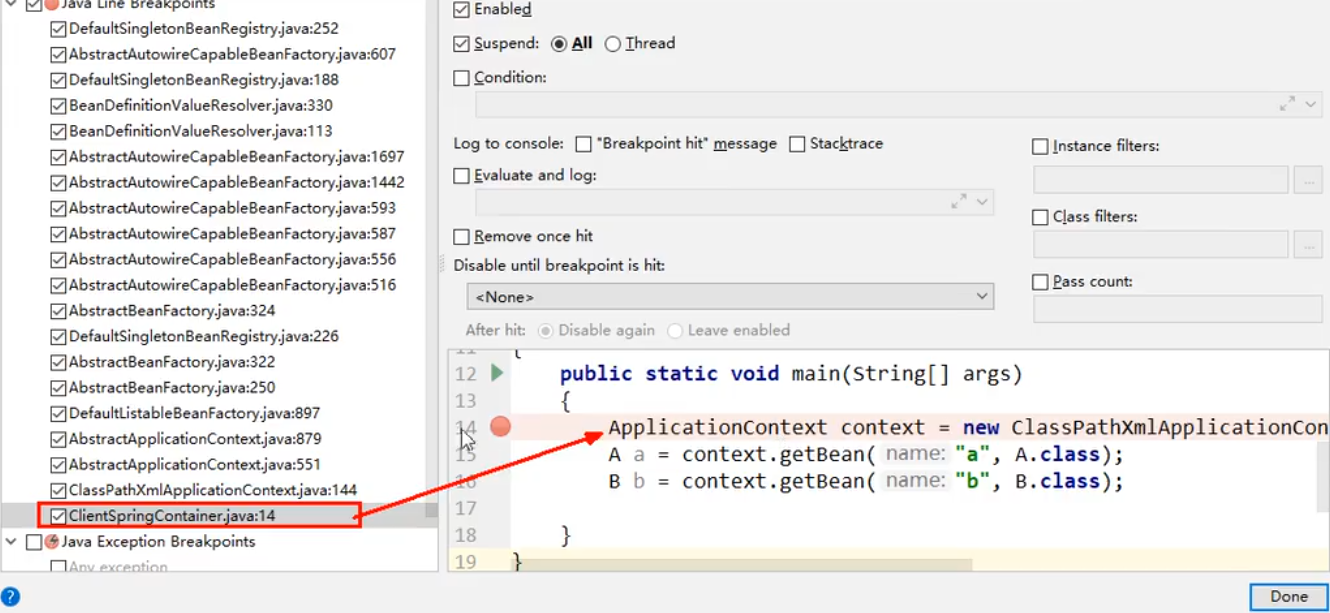The width and height of the screenshot is (1330, 613).
Task: Open the Disable until breakpoint is hit dropdown
Action: (730, 297)
